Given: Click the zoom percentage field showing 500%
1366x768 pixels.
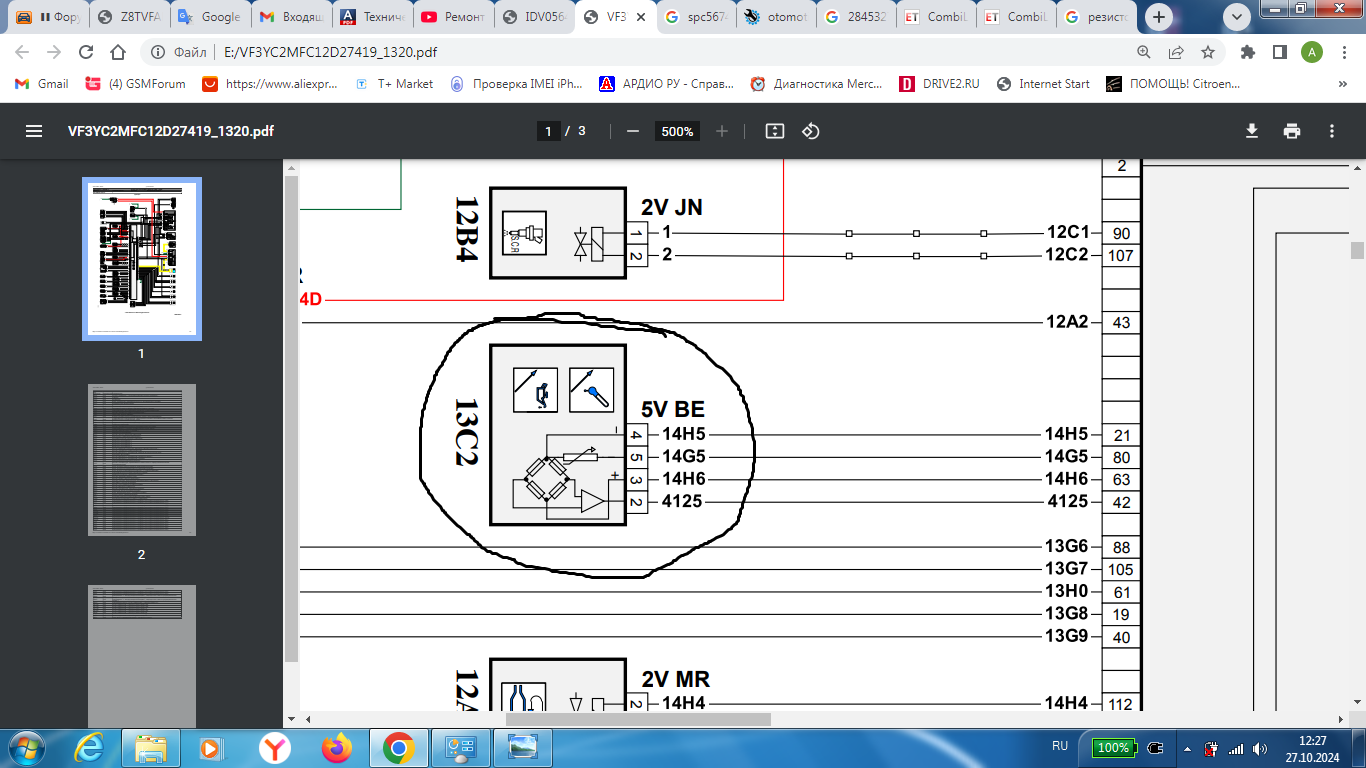Looking at the screenshot, I should click(677, 131).
